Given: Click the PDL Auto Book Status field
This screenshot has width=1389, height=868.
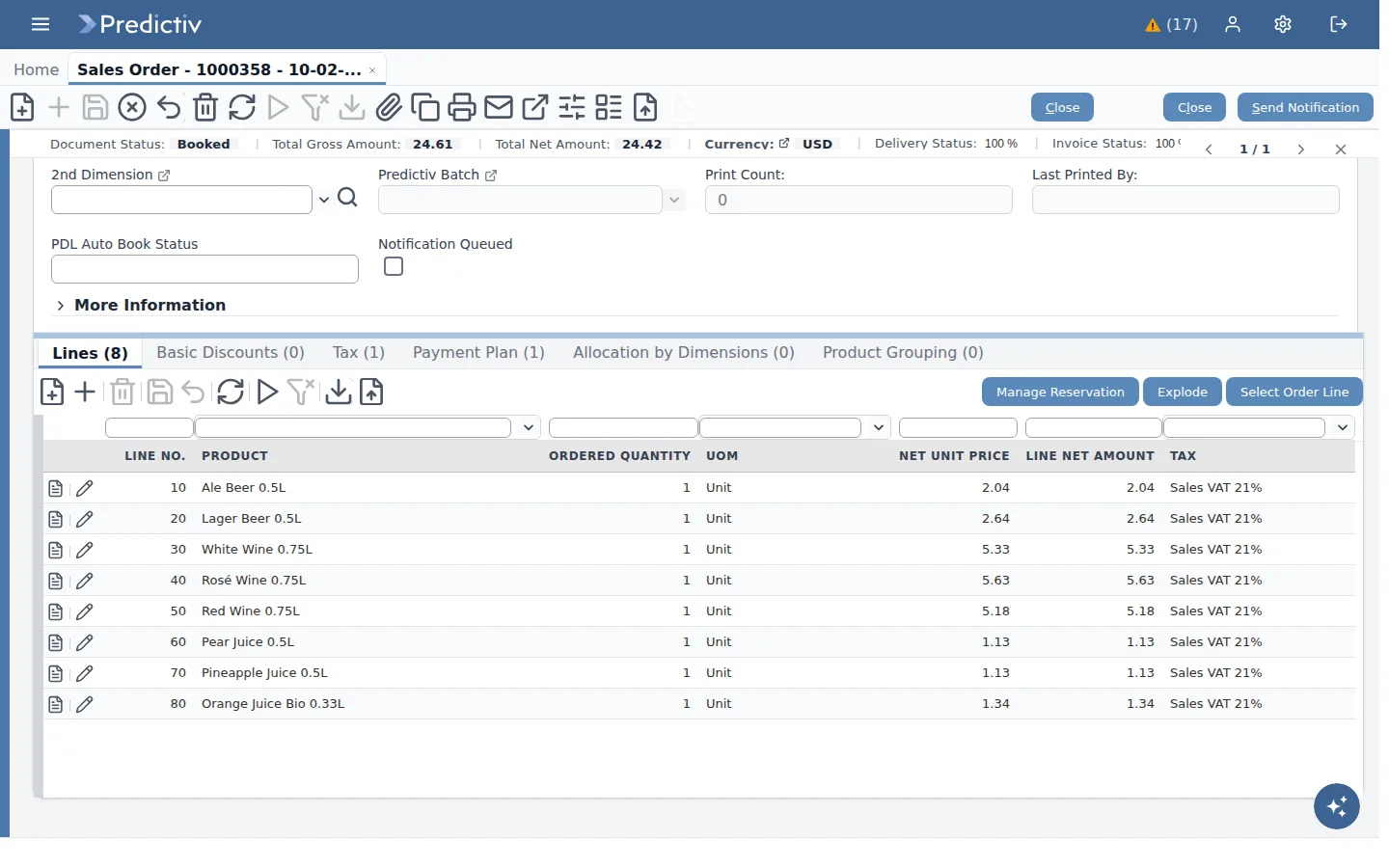Looking at the screenshot, I should click(x=204, y=269).
